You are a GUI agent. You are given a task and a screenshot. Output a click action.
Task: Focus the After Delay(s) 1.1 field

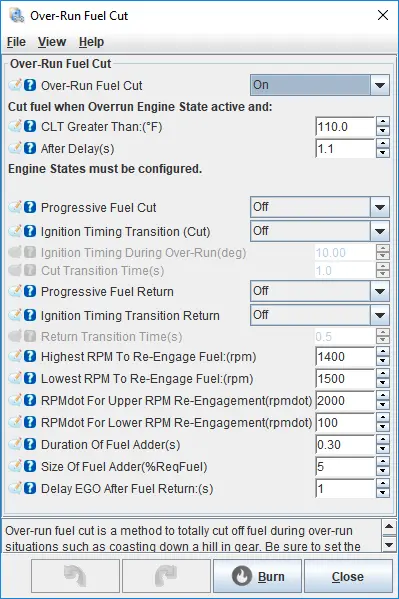pyautogui.click(x=345, y=149)
